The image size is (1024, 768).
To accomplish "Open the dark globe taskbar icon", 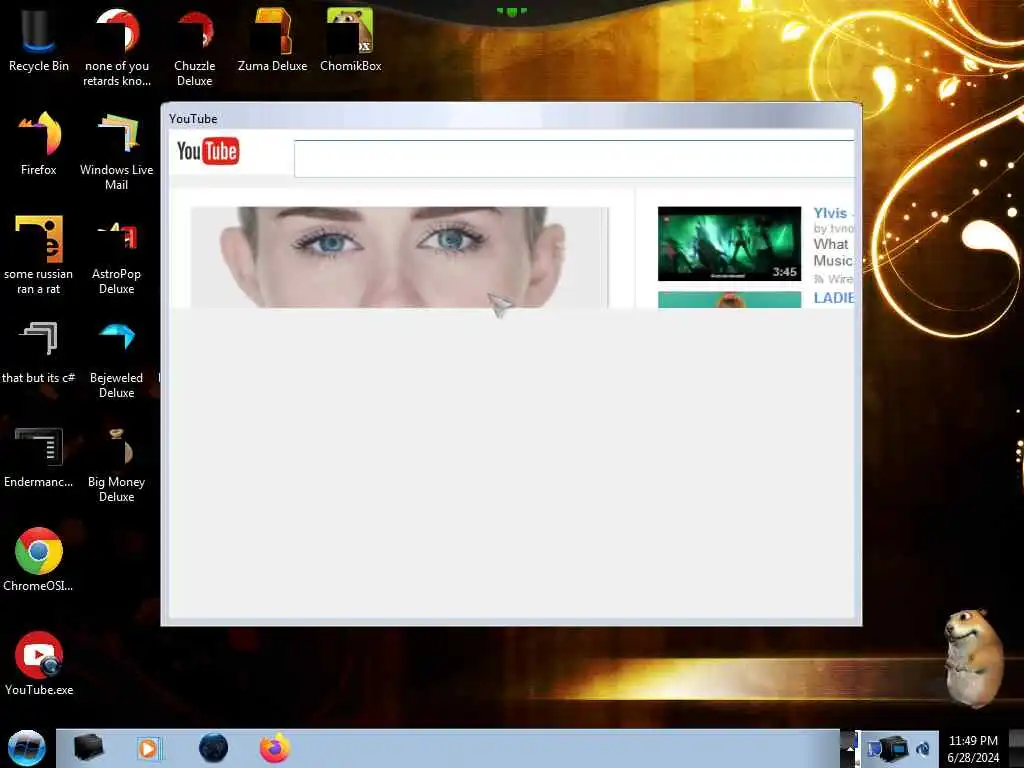I will click(x=214, y=748).
